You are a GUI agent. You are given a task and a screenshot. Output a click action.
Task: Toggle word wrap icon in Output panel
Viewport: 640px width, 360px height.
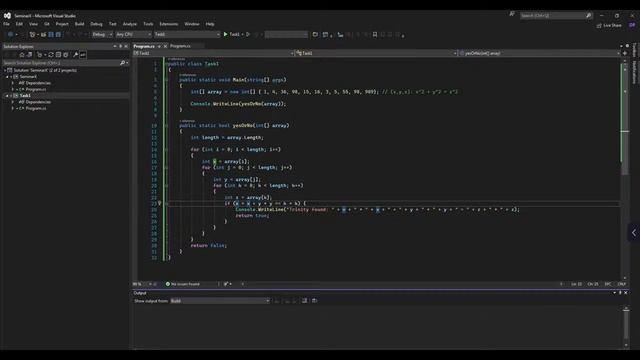(x=314, y=301)
